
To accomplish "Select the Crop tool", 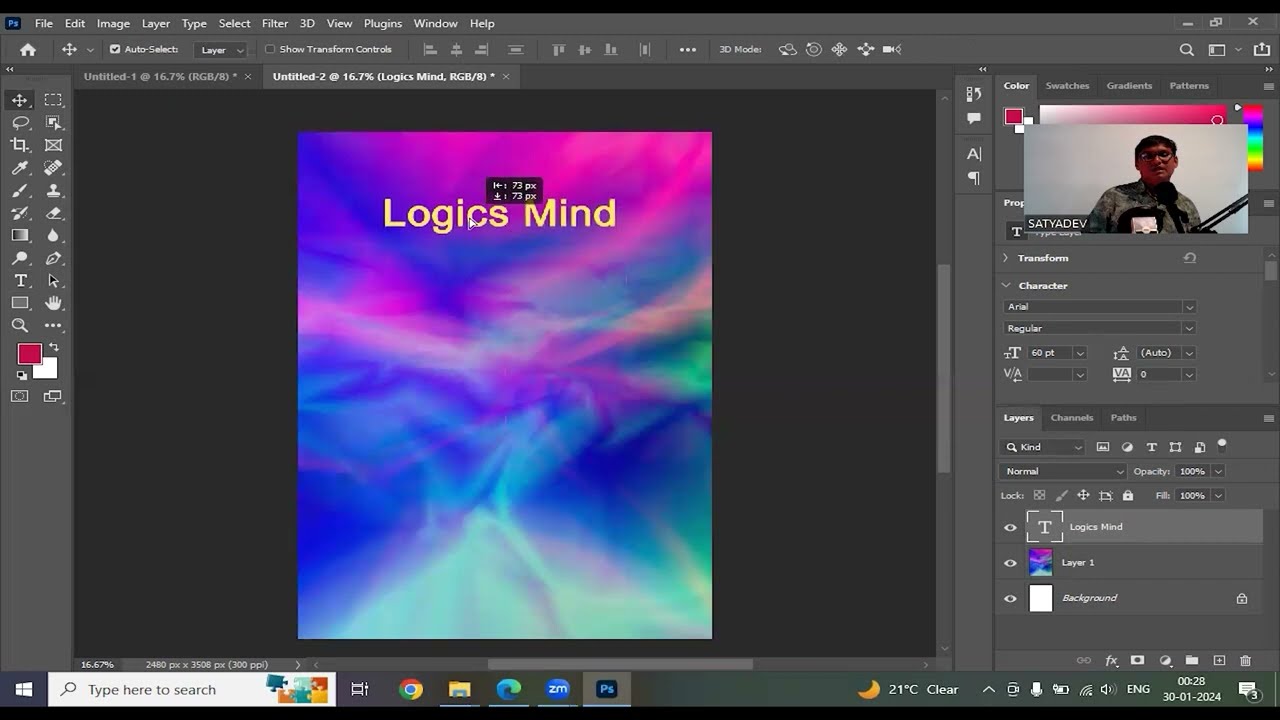I will coord(20,145).
